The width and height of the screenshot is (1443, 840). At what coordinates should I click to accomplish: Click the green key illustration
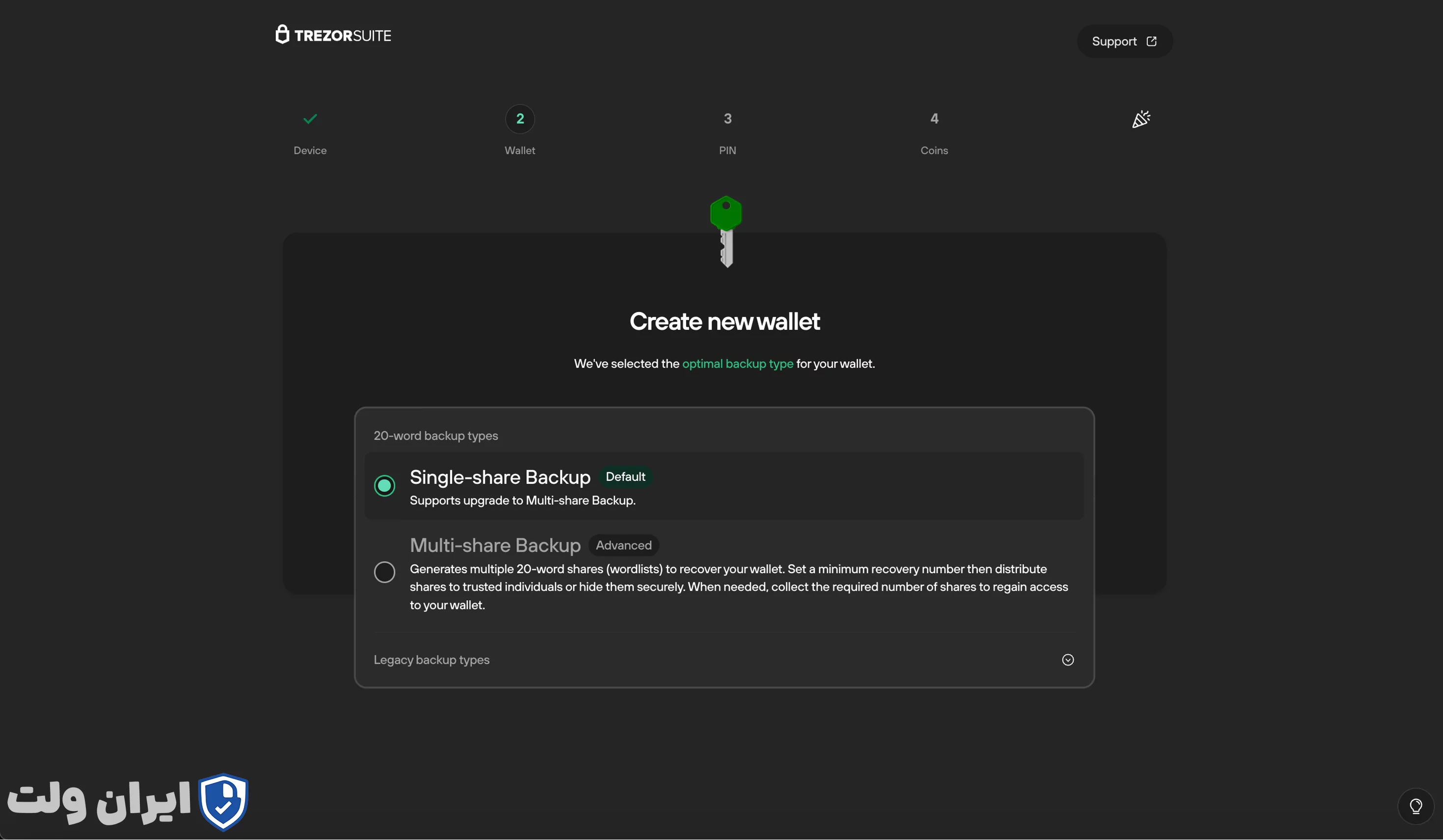click(x=726, y=231)
